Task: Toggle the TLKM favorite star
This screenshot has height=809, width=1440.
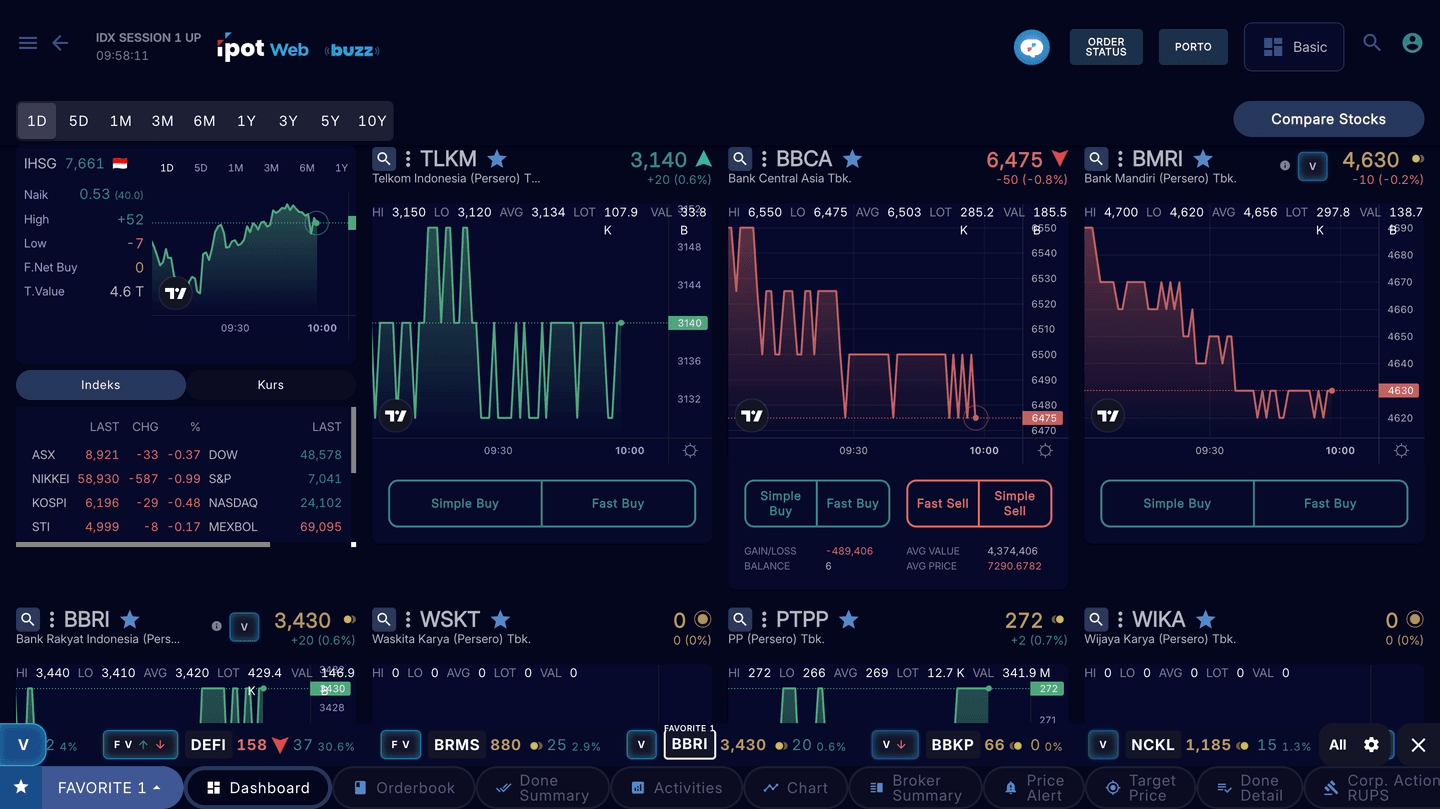Action: (x=497, y=159)
